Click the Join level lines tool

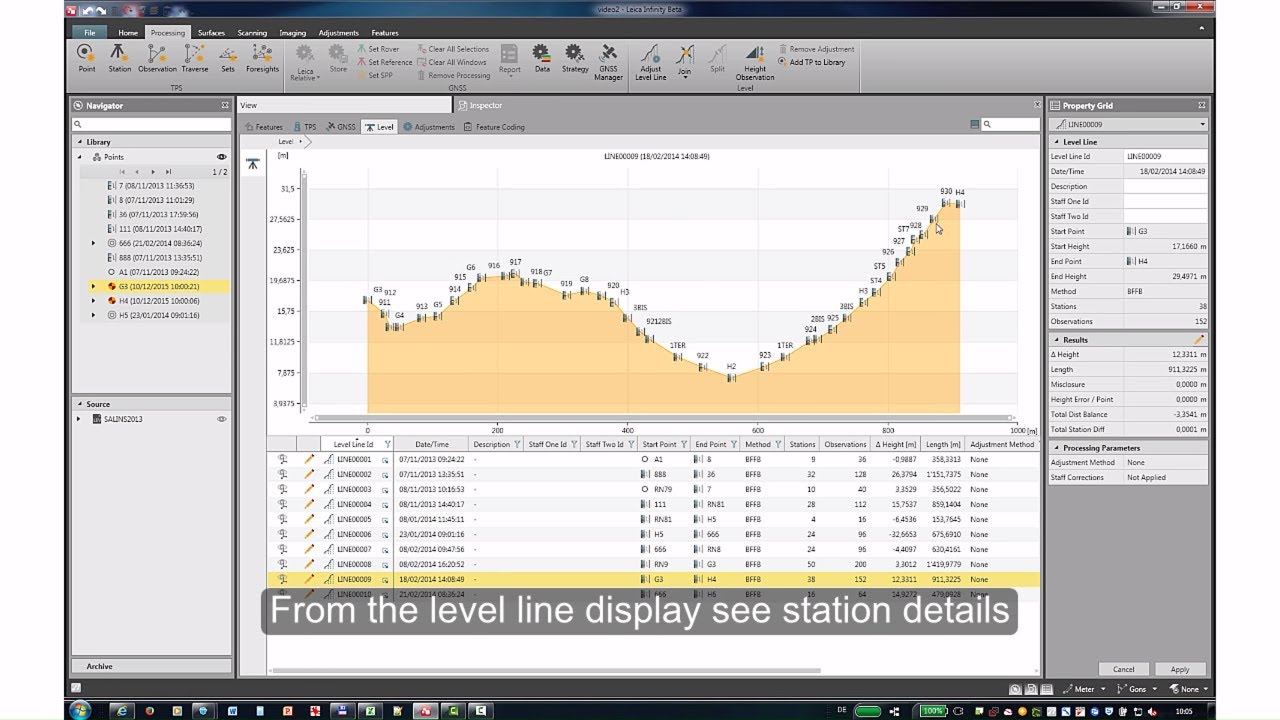pyautogui.click(x=685, y=60)
